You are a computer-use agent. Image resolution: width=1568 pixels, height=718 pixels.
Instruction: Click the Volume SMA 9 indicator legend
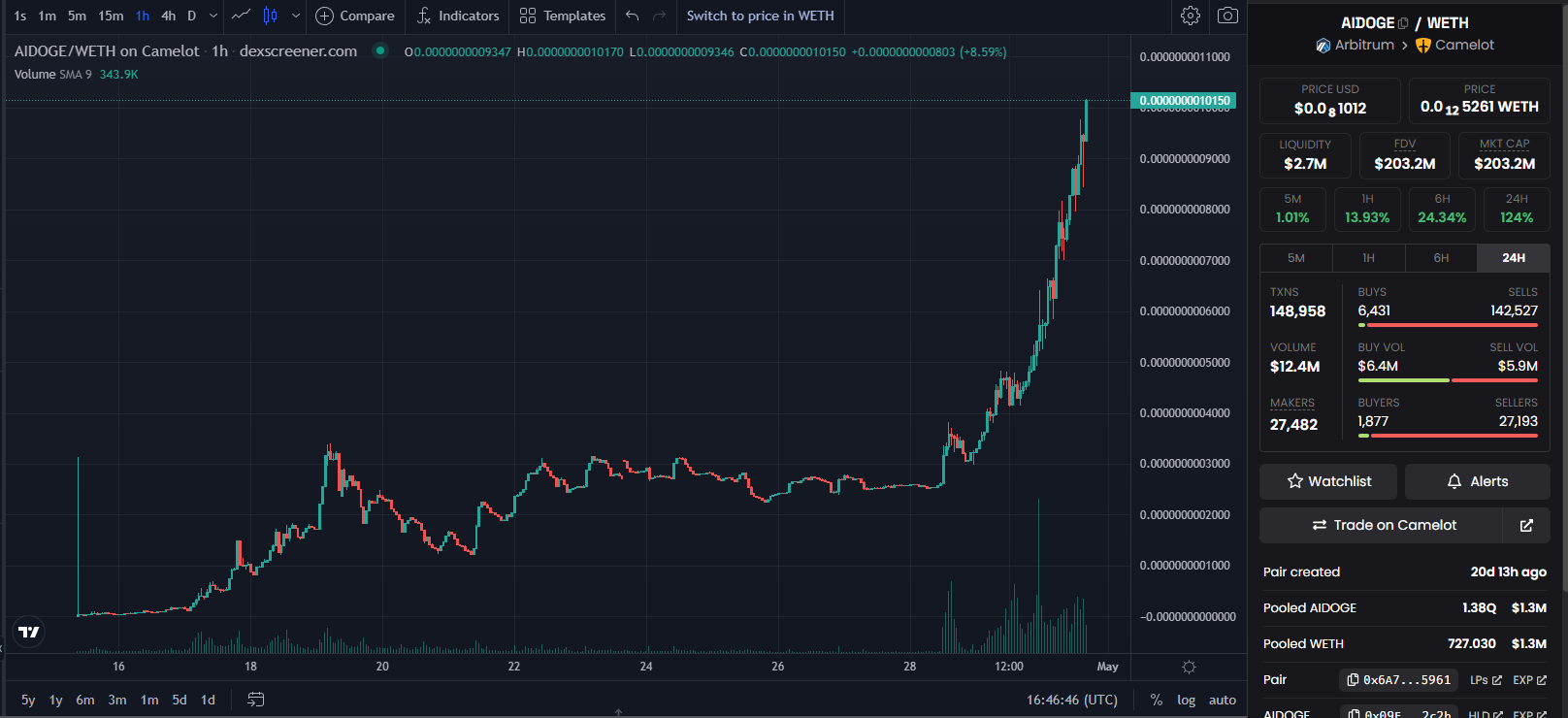(76, 75)
